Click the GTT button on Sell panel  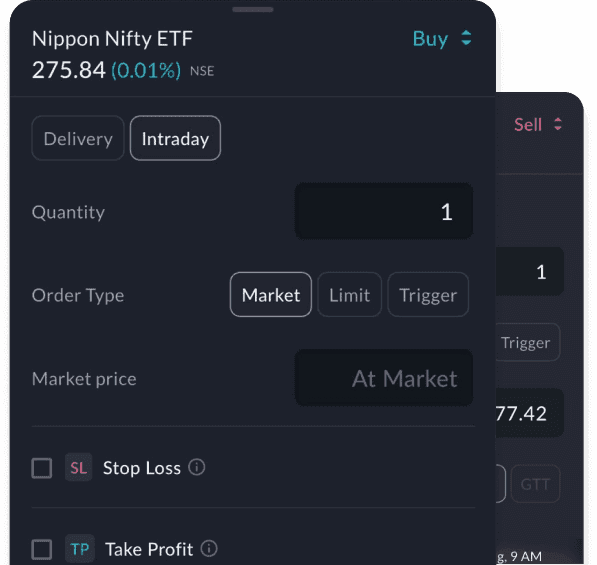(535, 484)
